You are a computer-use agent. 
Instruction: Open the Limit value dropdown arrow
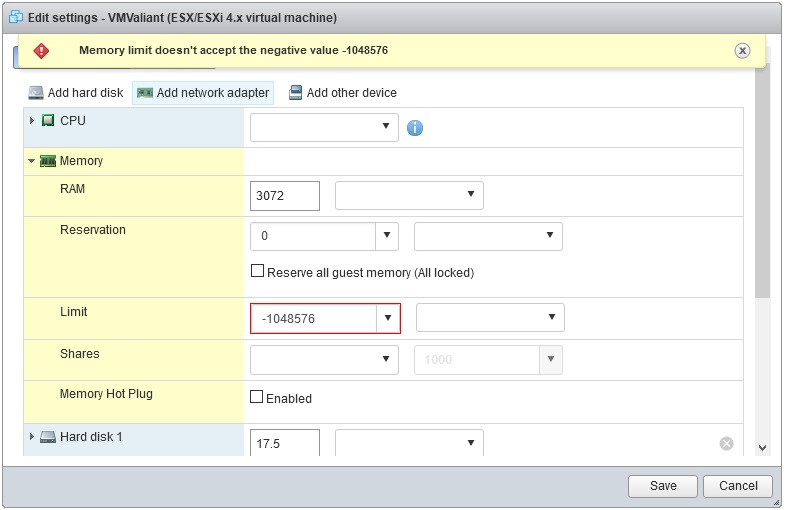388,318
